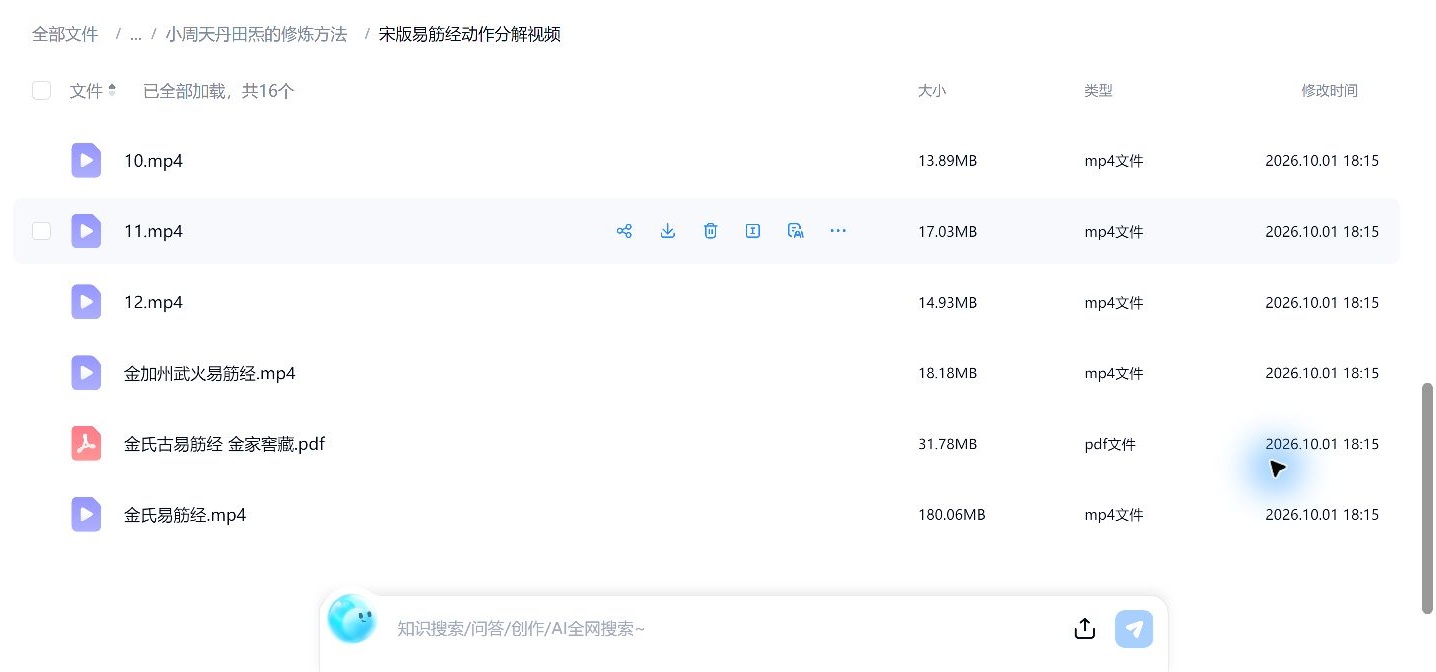Go to 全部文件 in the breadcrumb

pos(65,35)
